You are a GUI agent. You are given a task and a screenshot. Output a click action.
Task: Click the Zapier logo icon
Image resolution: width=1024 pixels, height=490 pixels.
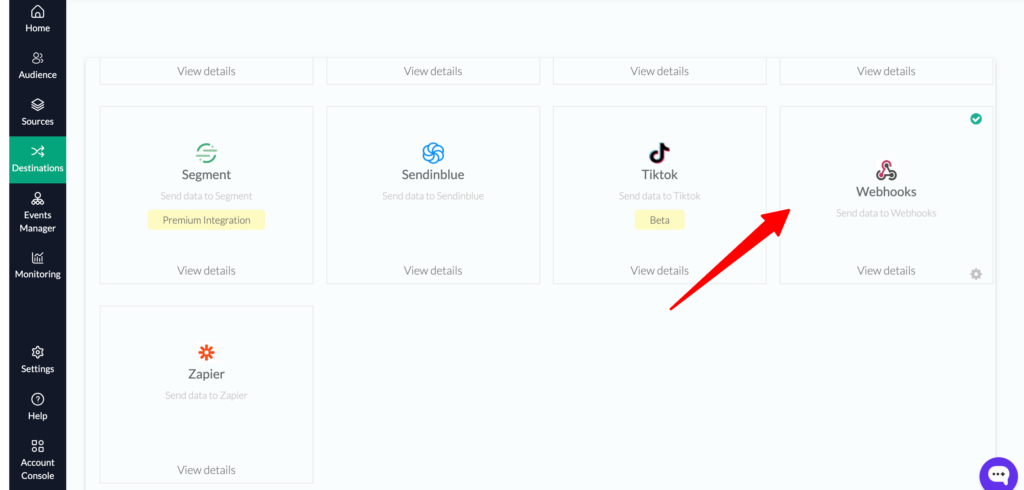coord(206,353)
